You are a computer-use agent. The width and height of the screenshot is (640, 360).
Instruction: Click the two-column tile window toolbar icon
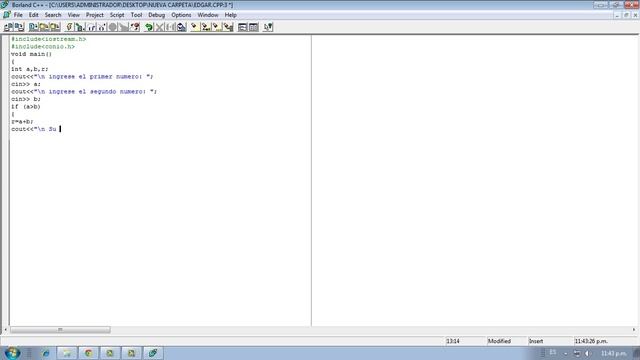click(253, 27)
